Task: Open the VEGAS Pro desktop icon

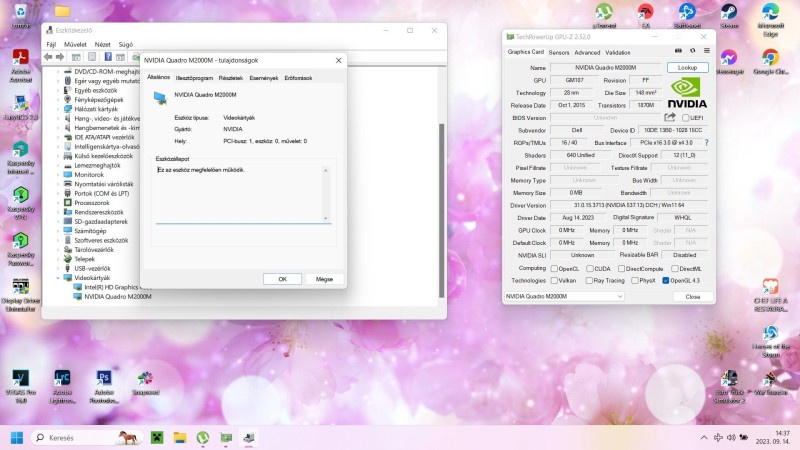Action: point(20,386)
